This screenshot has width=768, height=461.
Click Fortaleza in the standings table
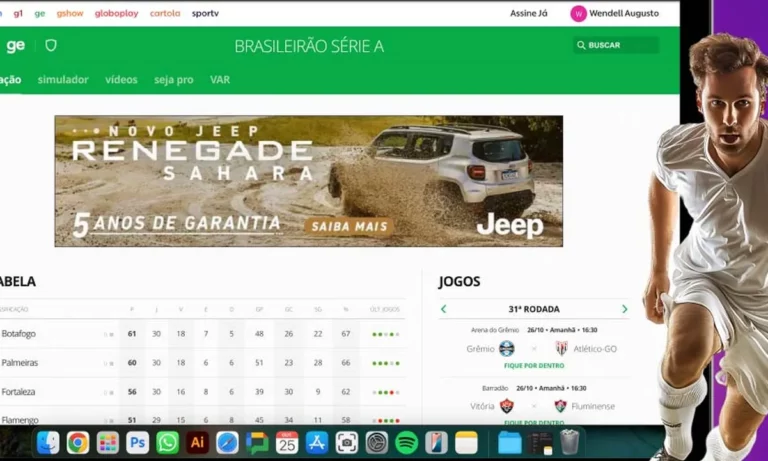tap(19, 392)
